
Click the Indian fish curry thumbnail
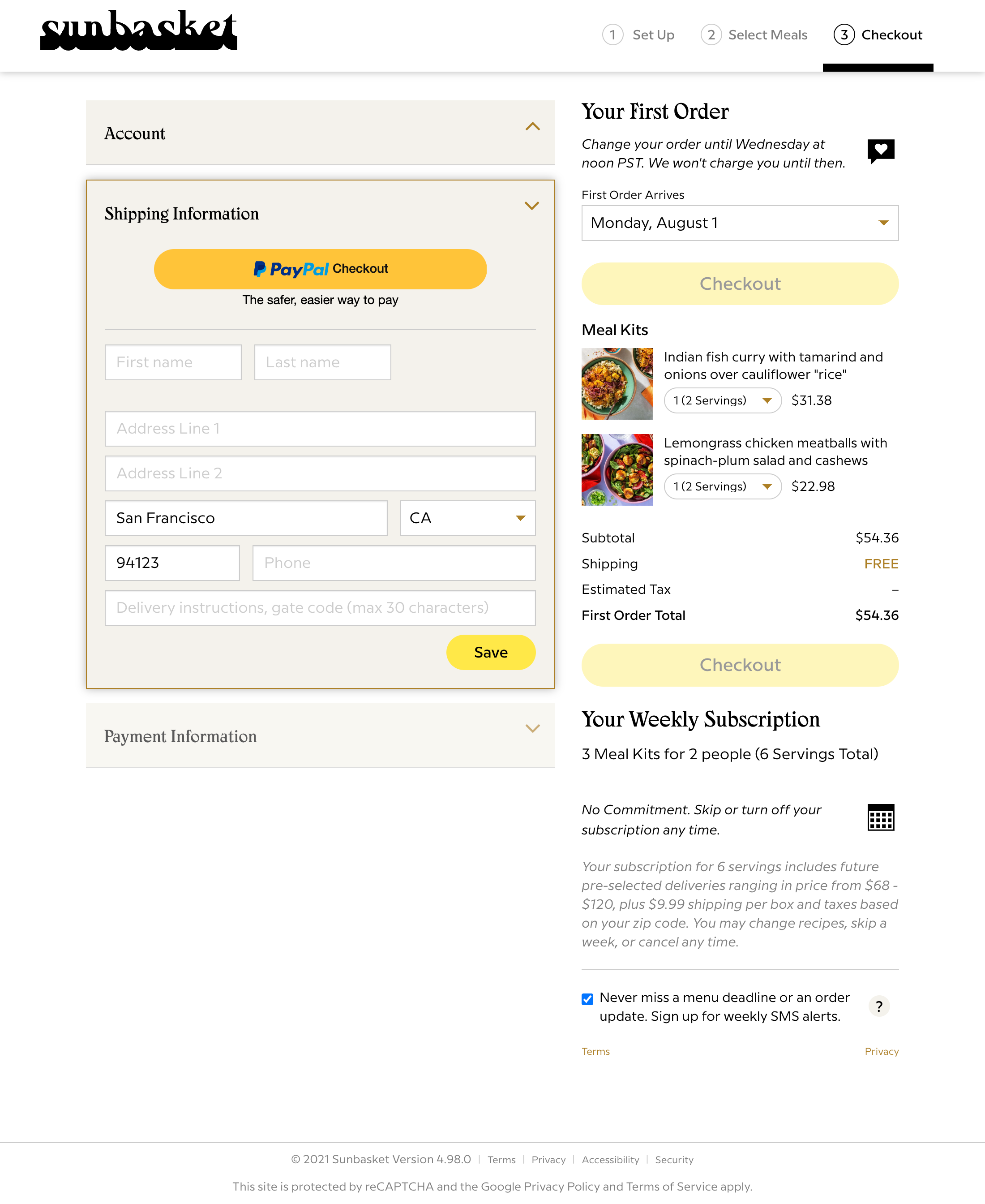point(617,383)
